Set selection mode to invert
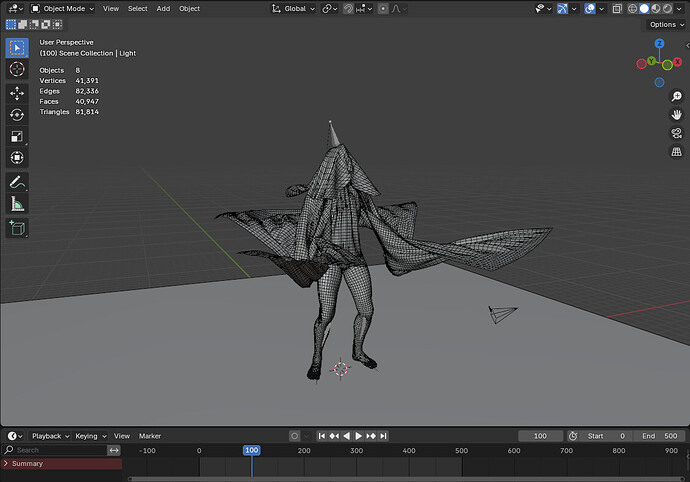The height and width of the screenshot is (482, 690). [46, 25]
